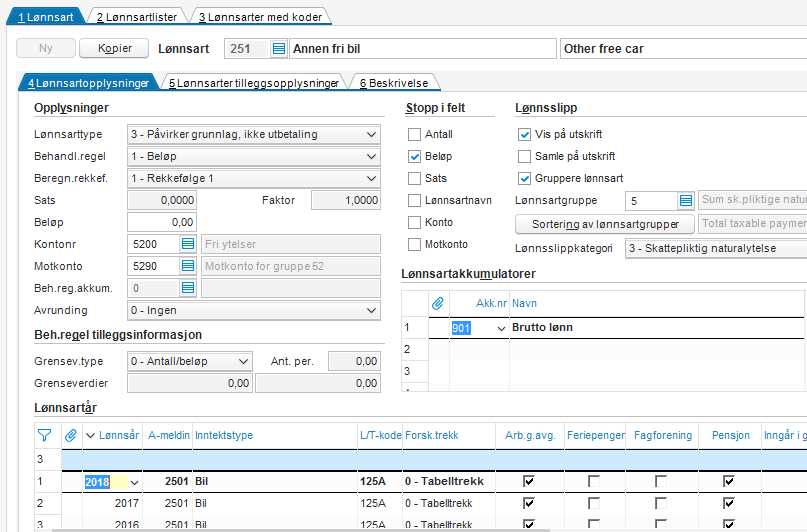This screenshot has height=532, width=807.
Task: Click Sortering av lønnsartgrupper button
Action: tap(605, 224)
